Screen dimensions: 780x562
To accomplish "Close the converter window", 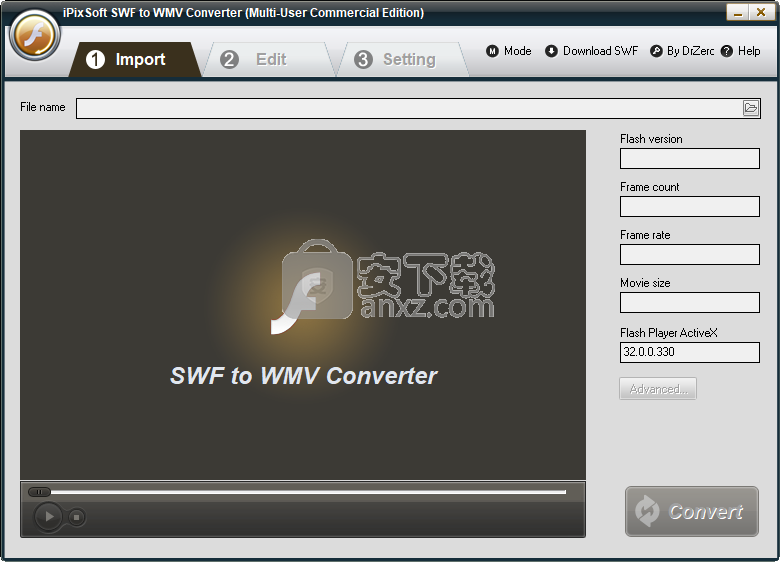I will click(x=761, y=12).
